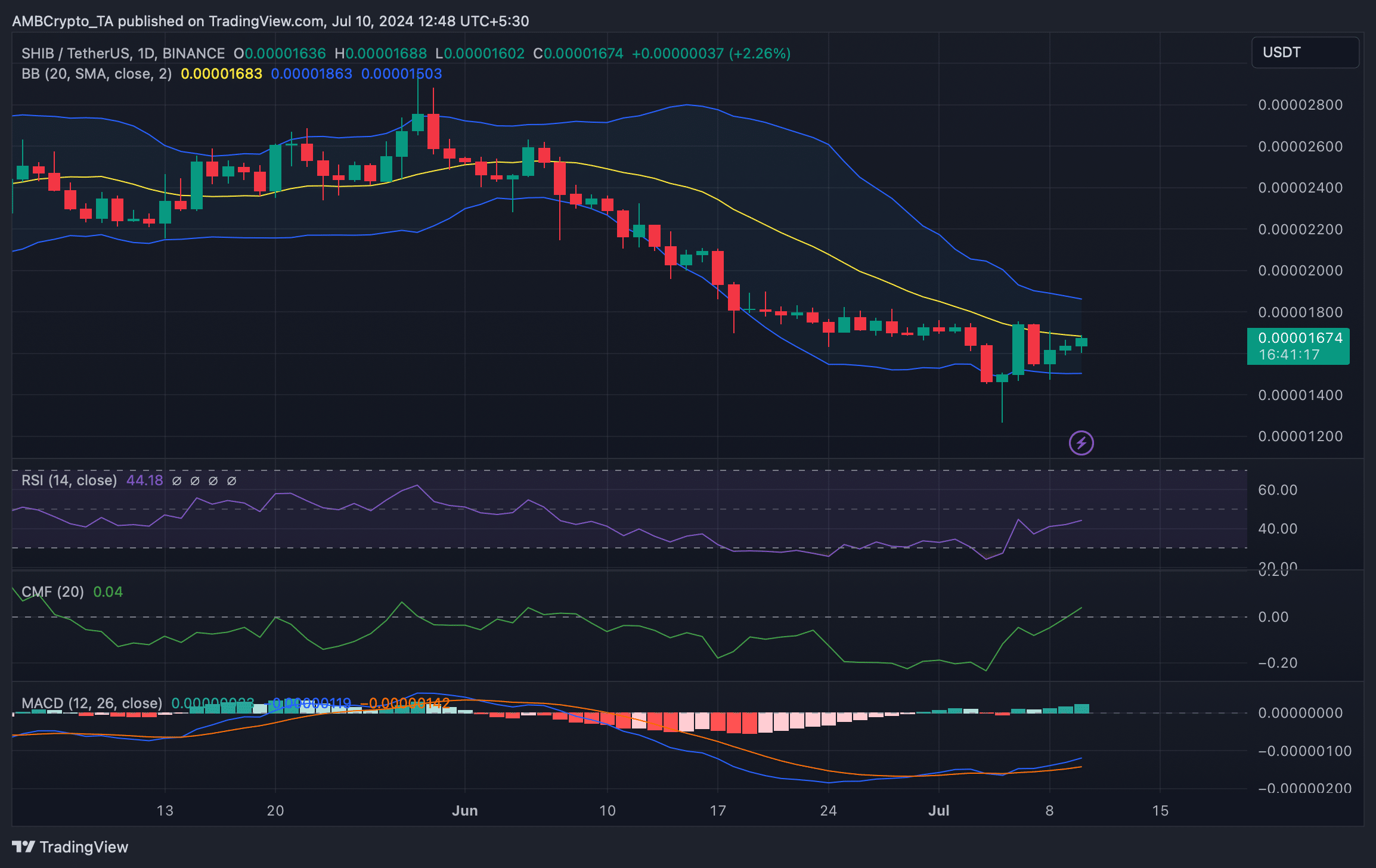Click the purple lightning bolt icon
This screenshot has height=868, width=1376.
click(1081, 443)
